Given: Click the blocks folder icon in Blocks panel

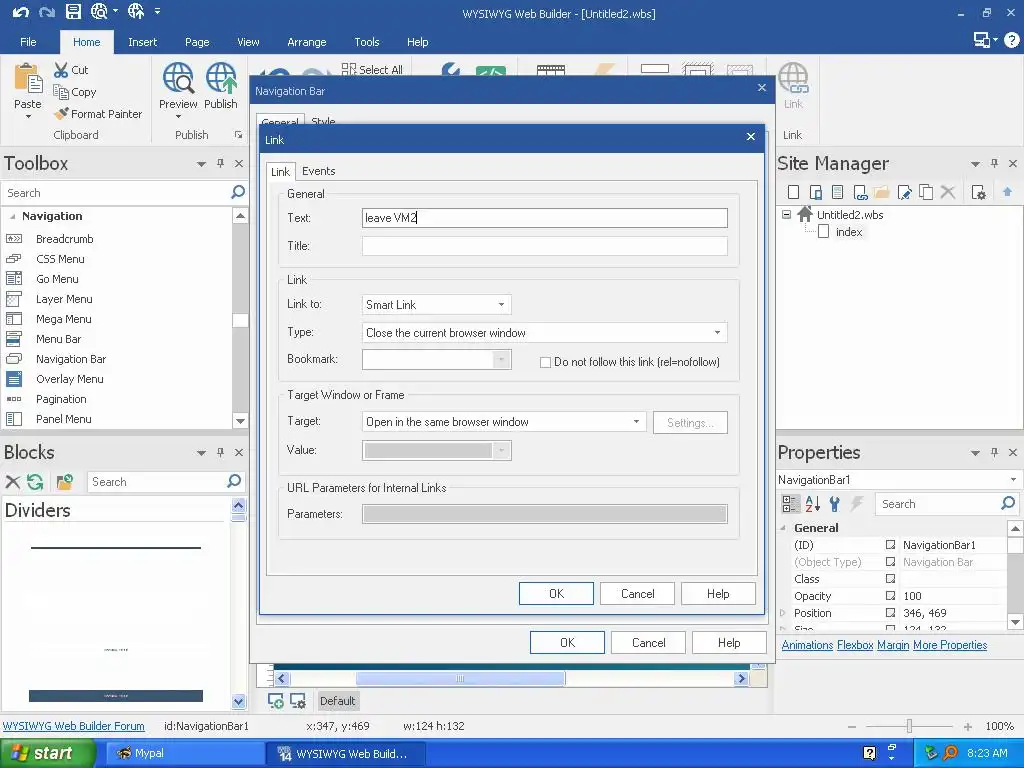Looking at the screenshot, I should click(65, 482).
